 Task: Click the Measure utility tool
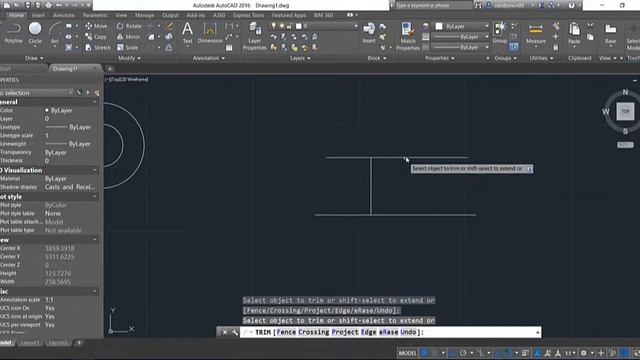536,33
